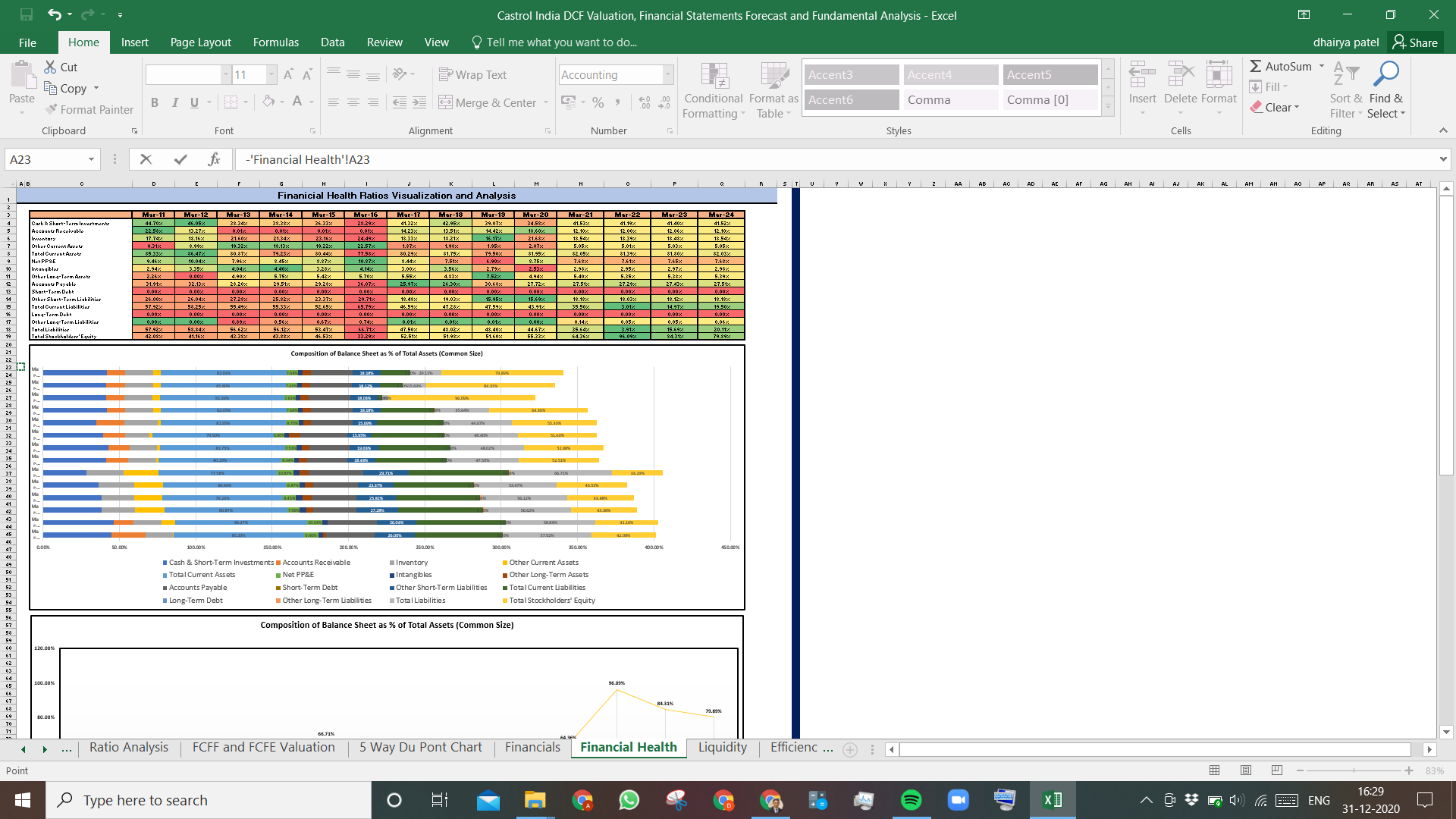Image resolution: width=1456 pixels, height=819 pixels.
Task: Click Comma Style icon
Action: 618,102
